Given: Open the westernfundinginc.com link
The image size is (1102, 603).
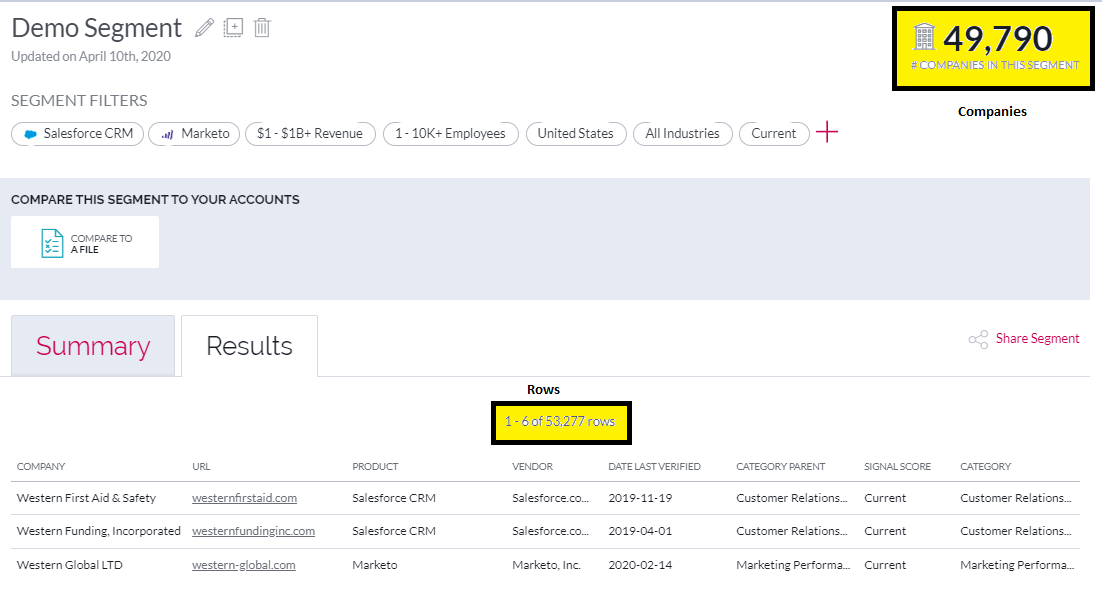Looking at the screenshot, I should tap(253, 531).
